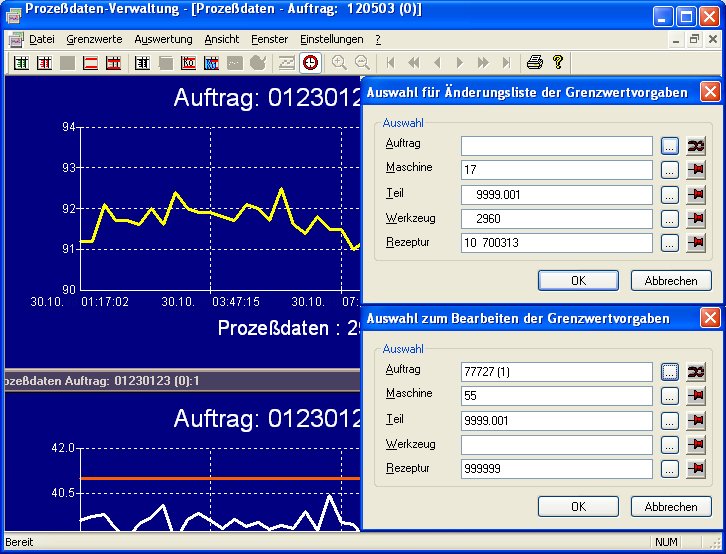Toggle Teil pin in Änderungsliste dialog
The image size is (726, 554).
pyautogui.click(x=696, y=195)
